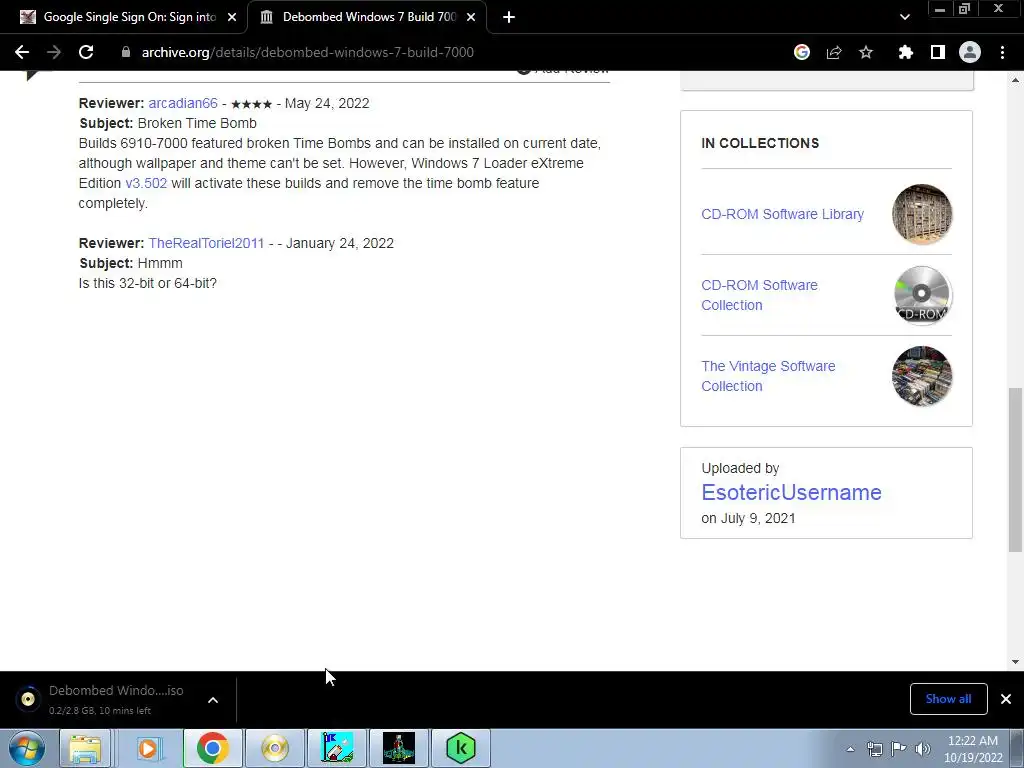Click Show all downloads button
The image size is (1024, 768).
[948, 699]
